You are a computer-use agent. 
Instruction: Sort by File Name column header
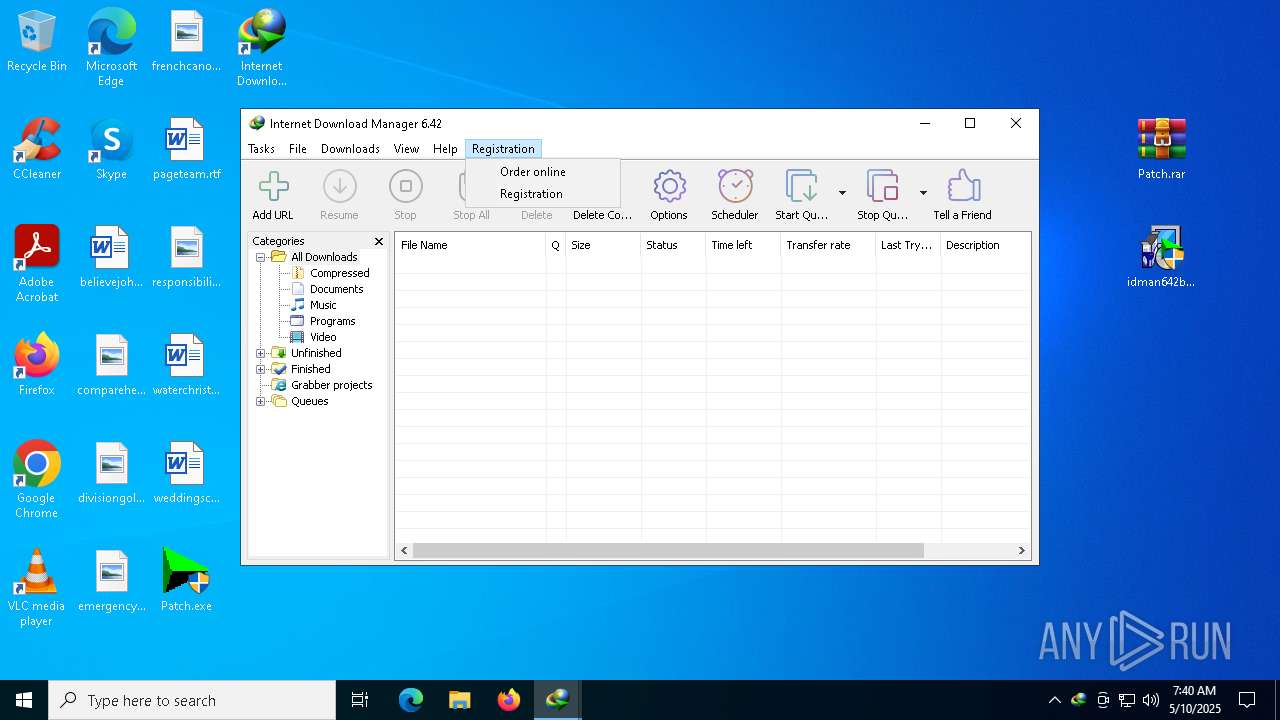pyautogui.click(x=470, y=245)
